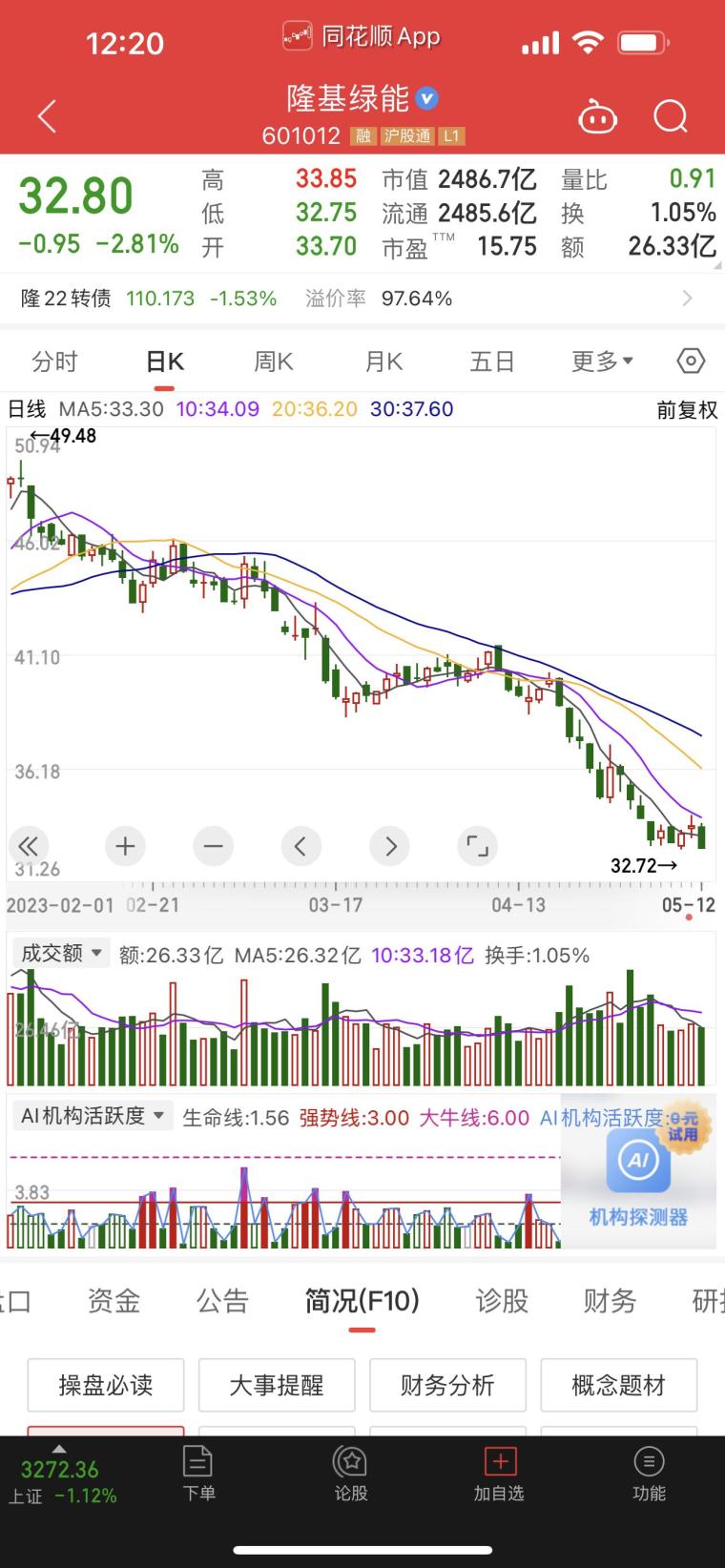Zoom out chart with minus icon
The image size is (725, 1568).
pyautogui.click(x=213, y=846)
